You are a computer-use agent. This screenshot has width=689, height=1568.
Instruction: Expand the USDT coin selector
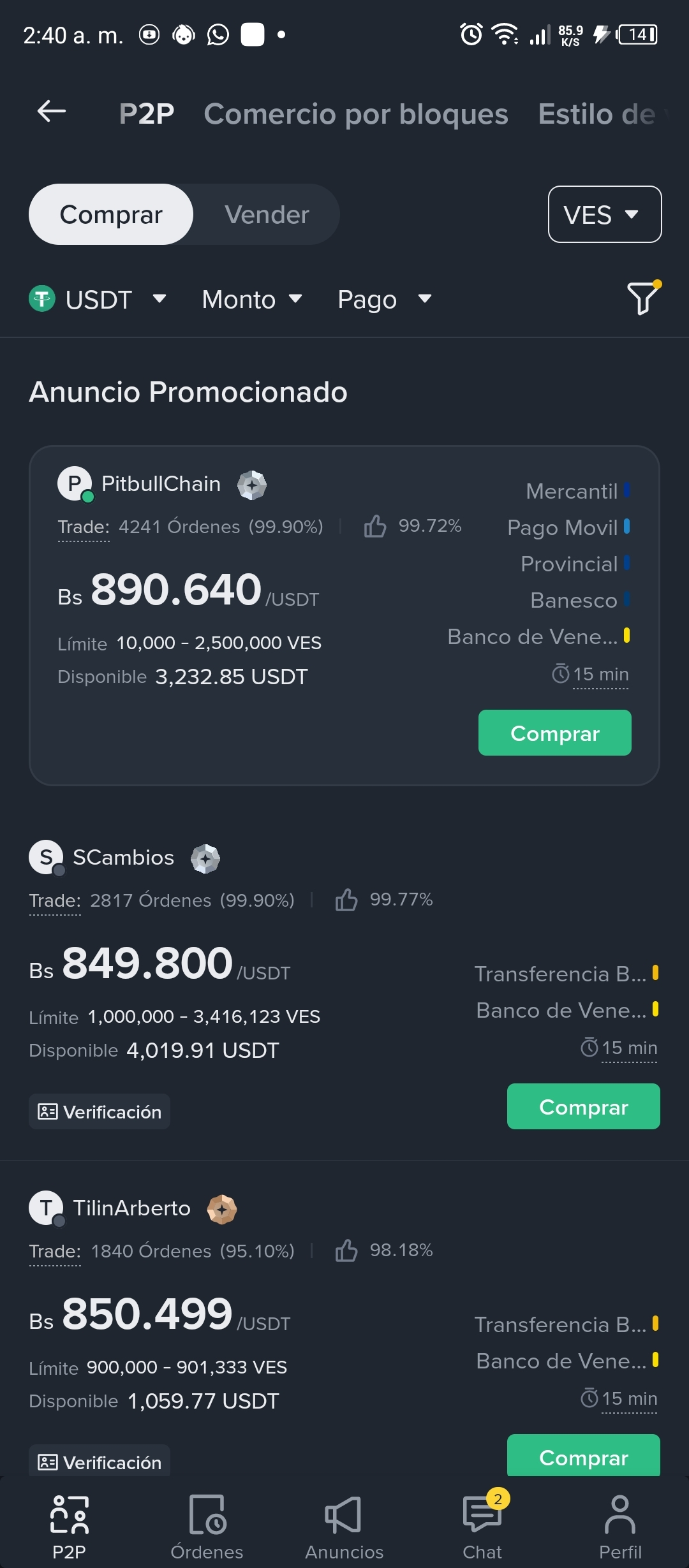pyautogui.click(x=98, y=299)
